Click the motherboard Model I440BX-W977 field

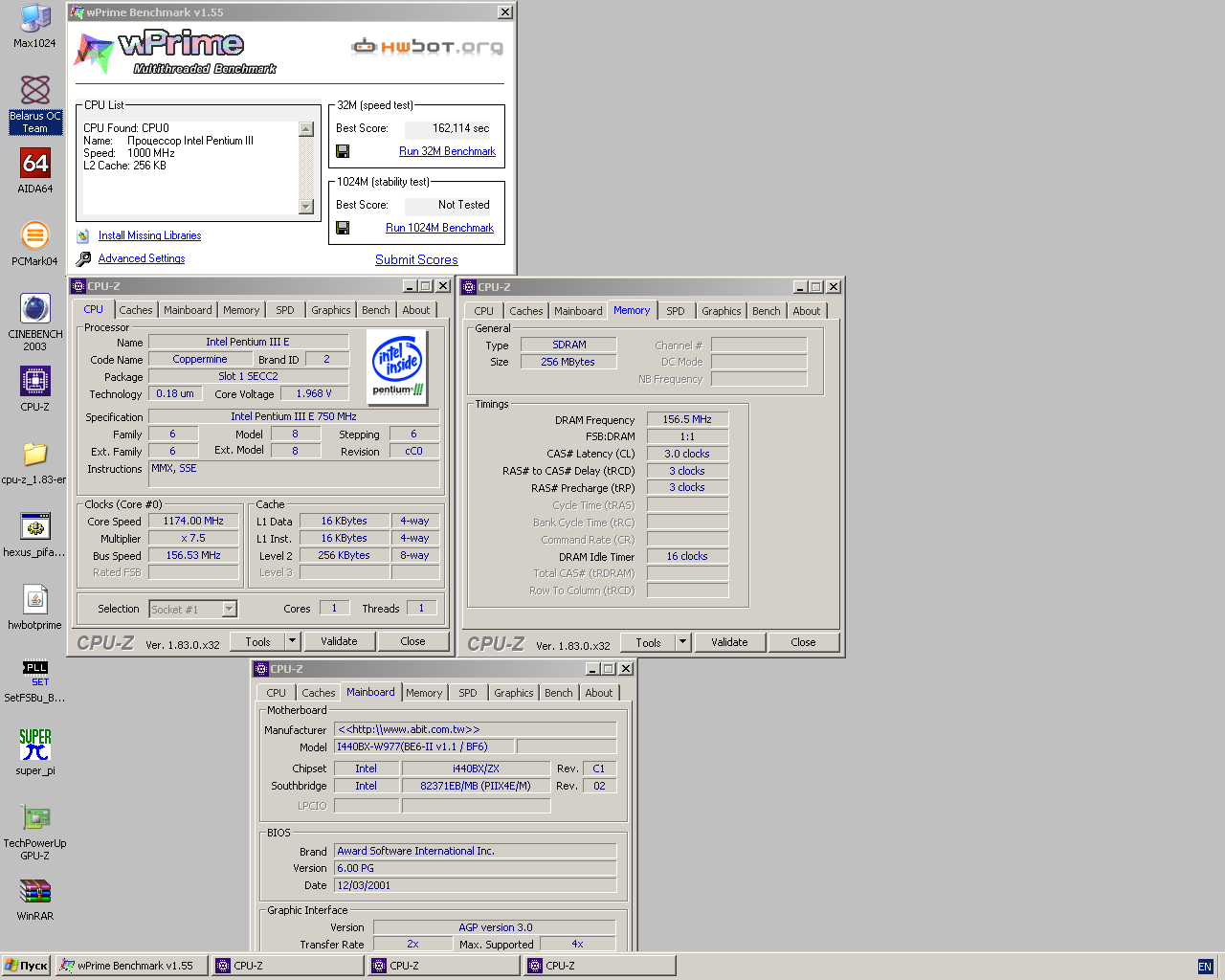tap(425, 746)
